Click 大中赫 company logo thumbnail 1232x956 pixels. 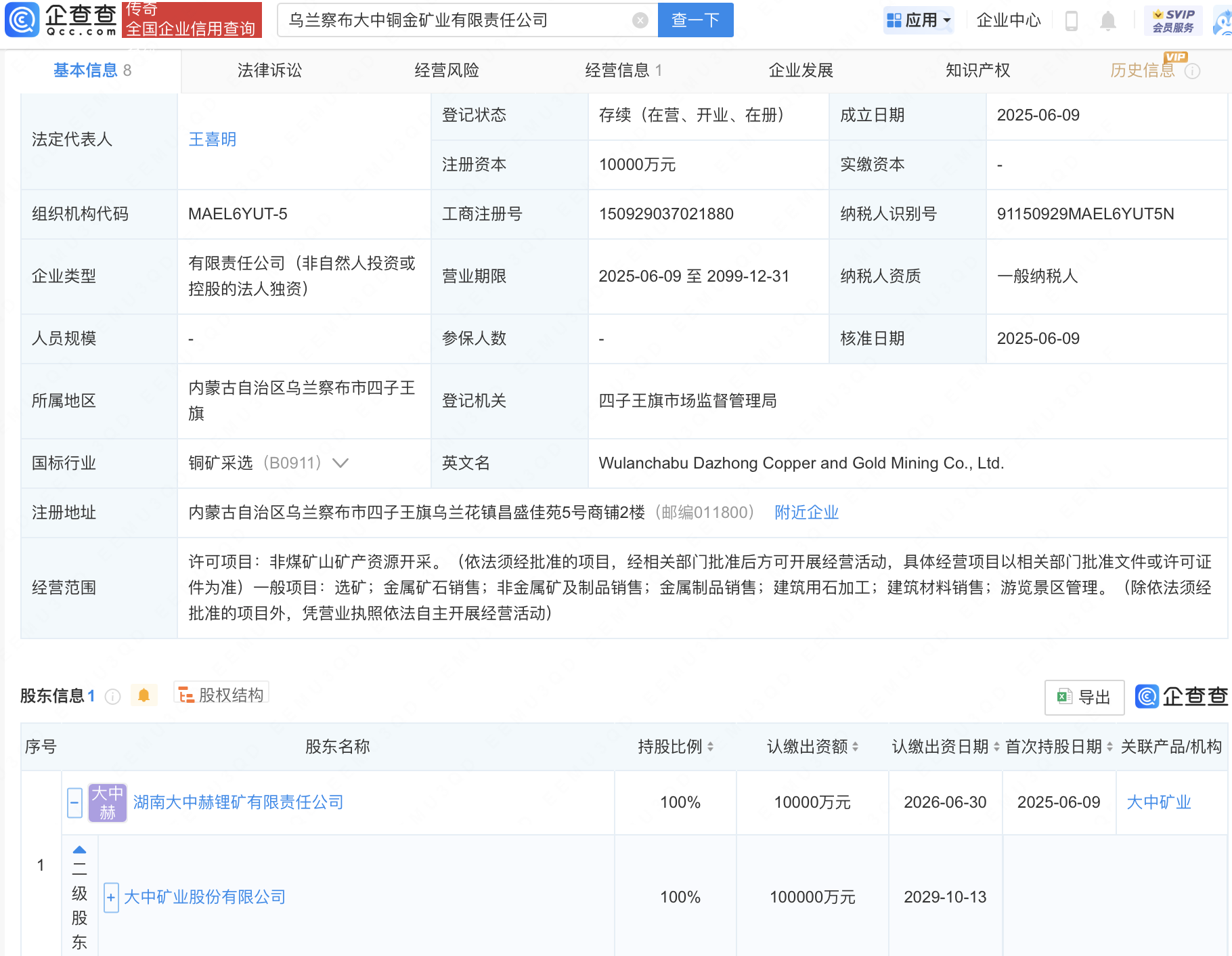pyautogui.click(x=108, y=802)
